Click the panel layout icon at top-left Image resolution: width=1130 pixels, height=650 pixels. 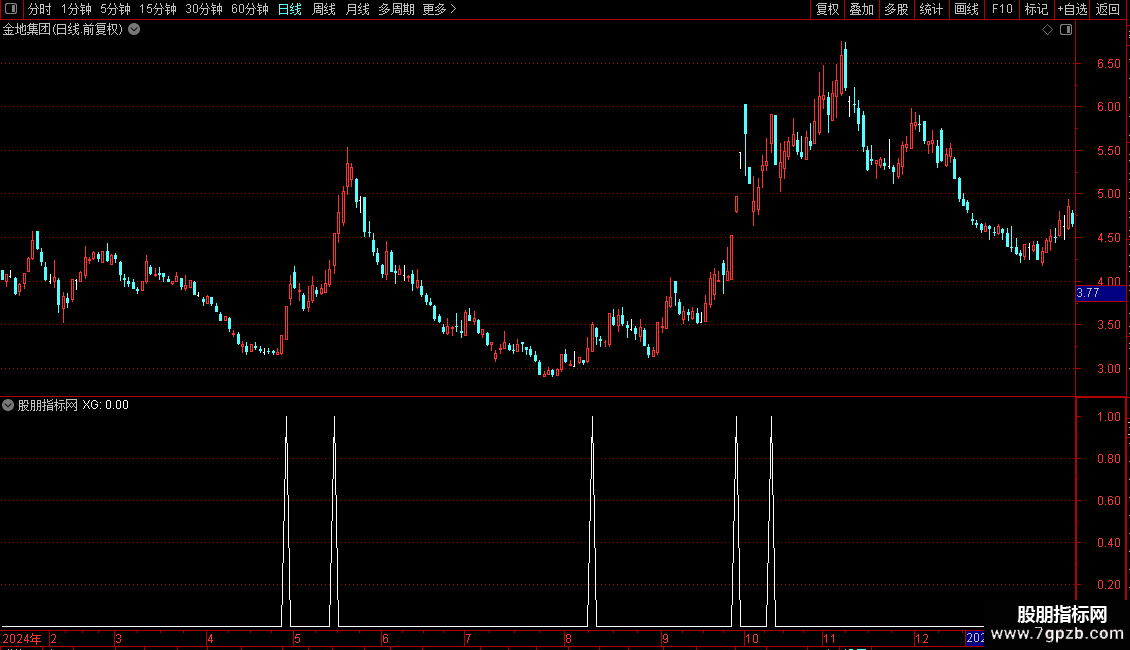(11, 9)
